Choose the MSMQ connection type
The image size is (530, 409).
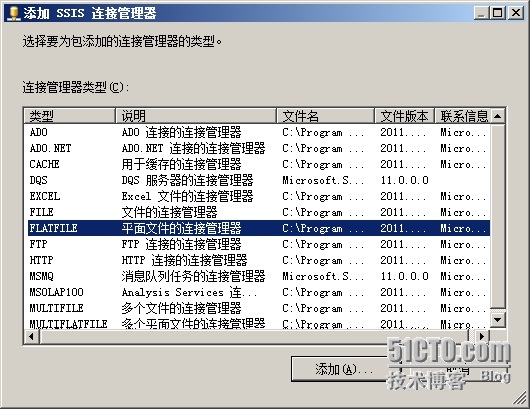point(259,276)
